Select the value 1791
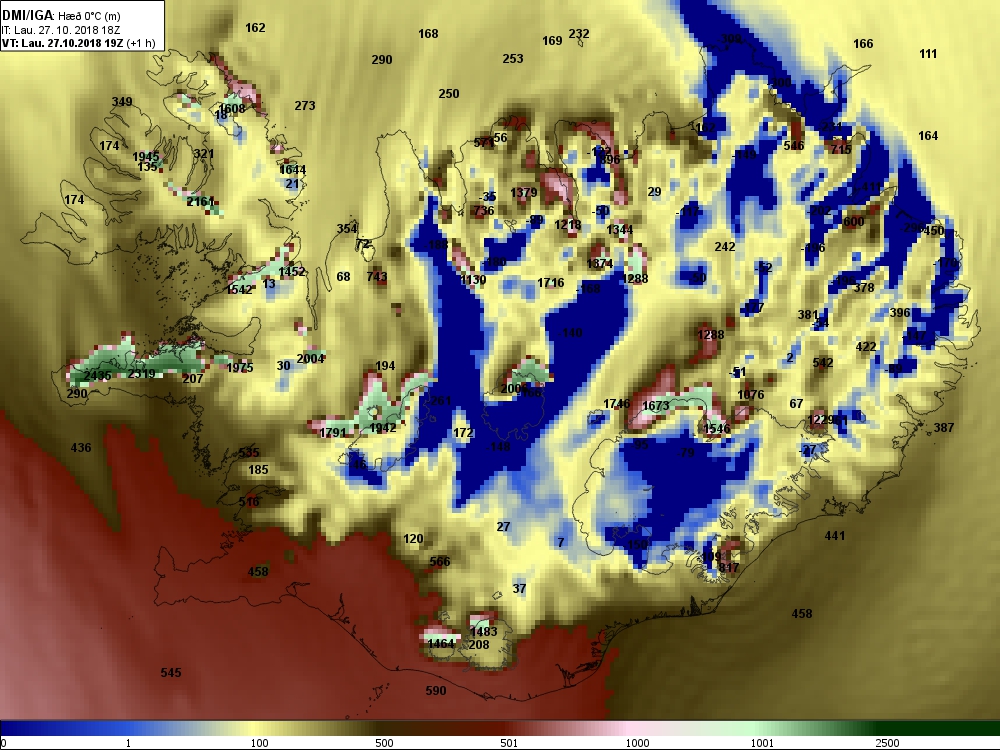 333,432
